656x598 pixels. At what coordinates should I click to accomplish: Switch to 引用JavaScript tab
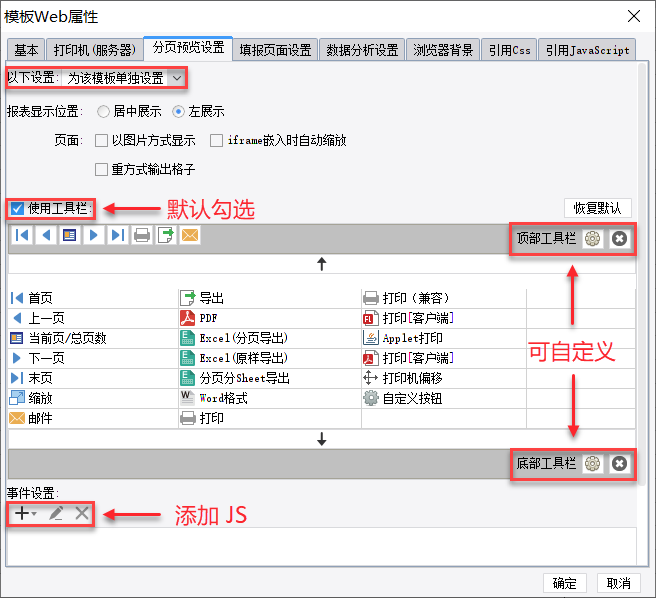587,50
